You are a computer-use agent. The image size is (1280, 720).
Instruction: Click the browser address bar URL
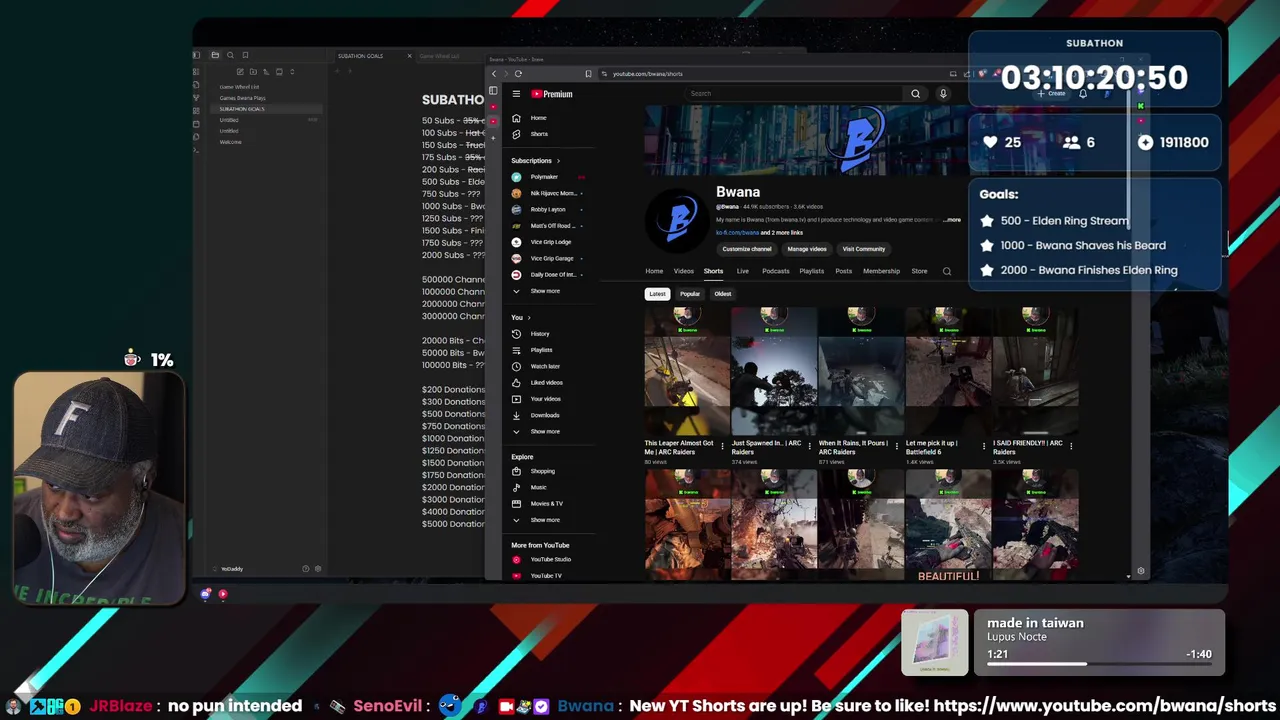tap(647, 74)
